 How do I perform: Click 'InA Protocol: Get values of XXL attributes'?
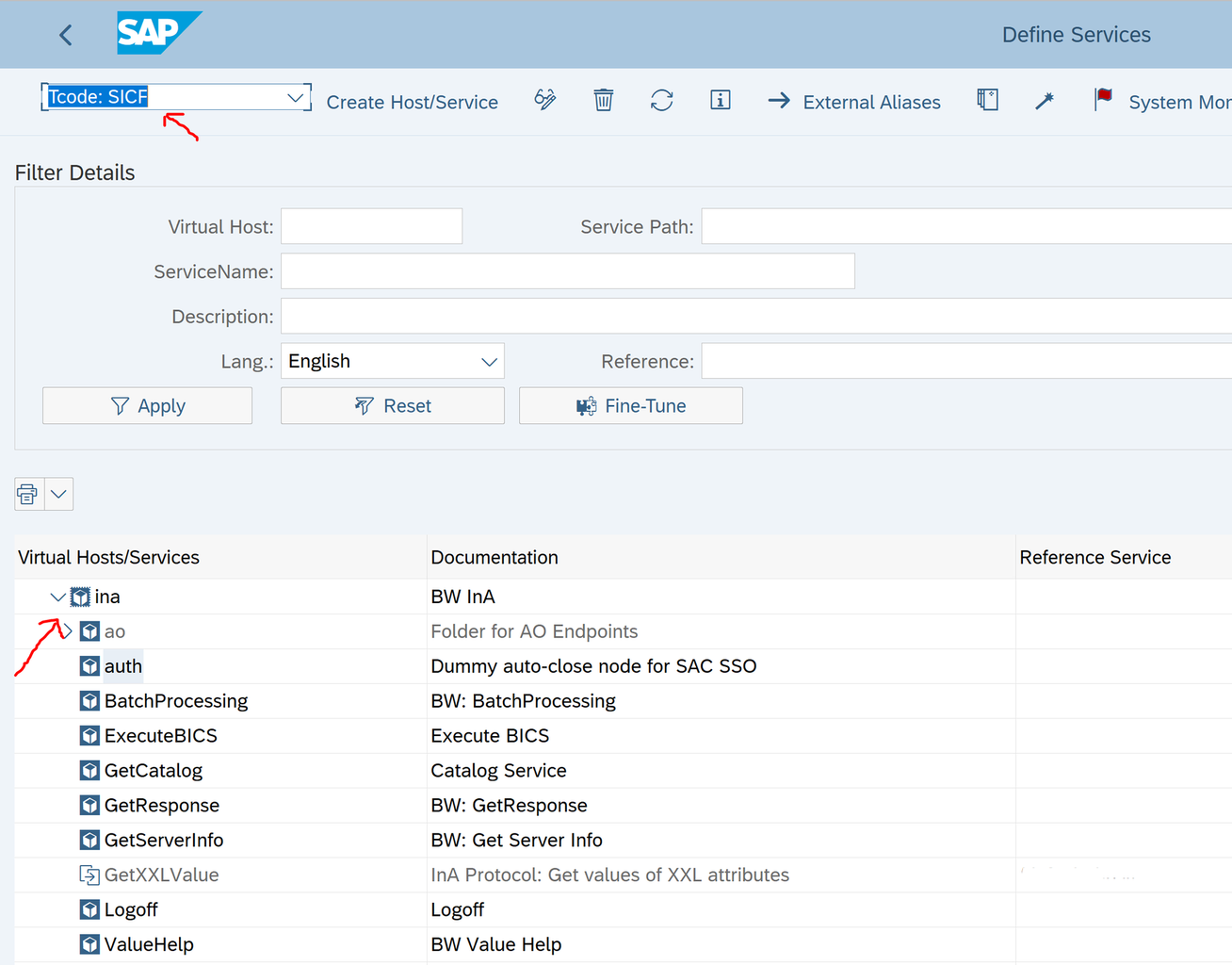[x=610, y=875]
